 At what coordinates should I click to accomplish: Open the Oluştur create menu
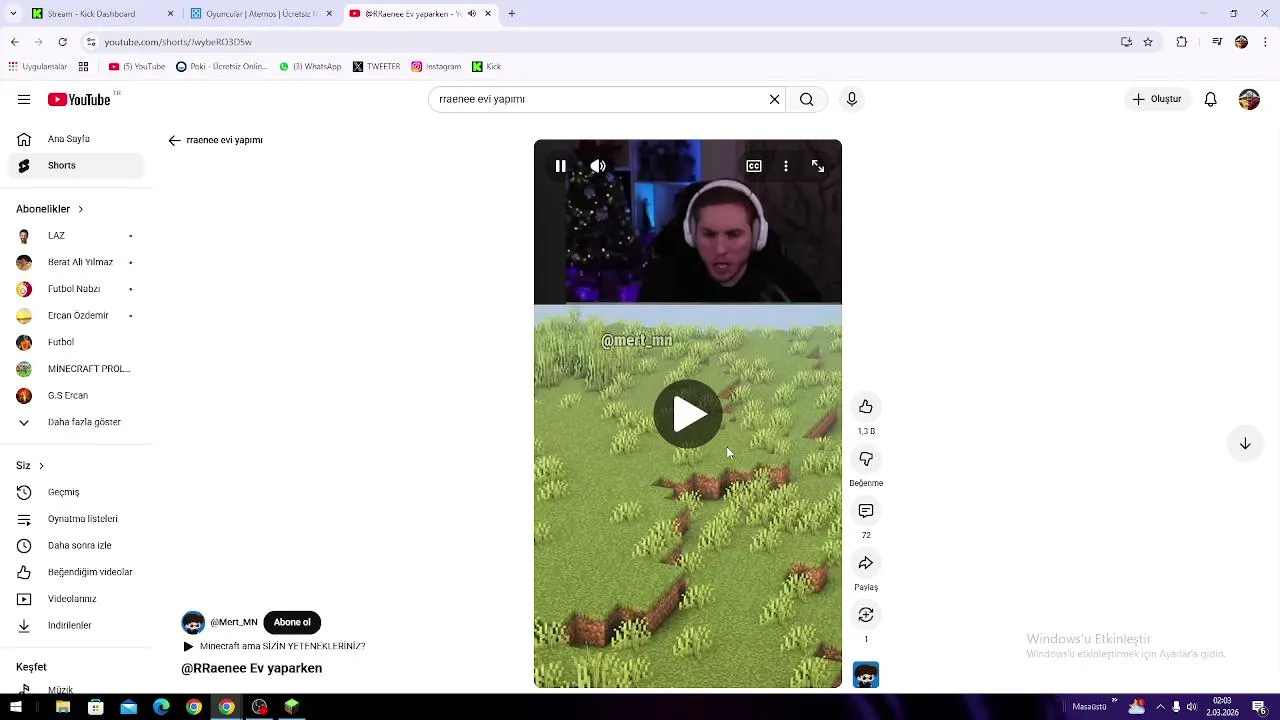(1157, 99)
